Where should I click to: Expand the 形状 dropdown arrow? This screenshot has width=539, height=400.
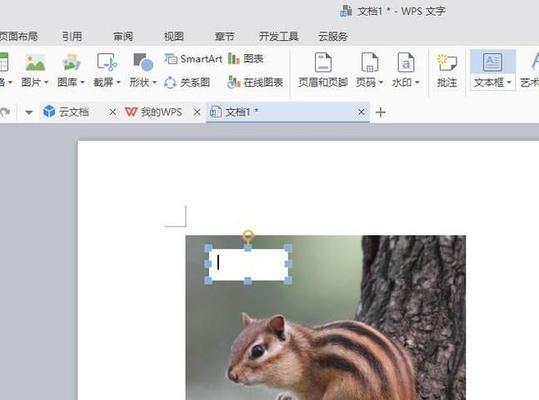click(x=154, y=82)
